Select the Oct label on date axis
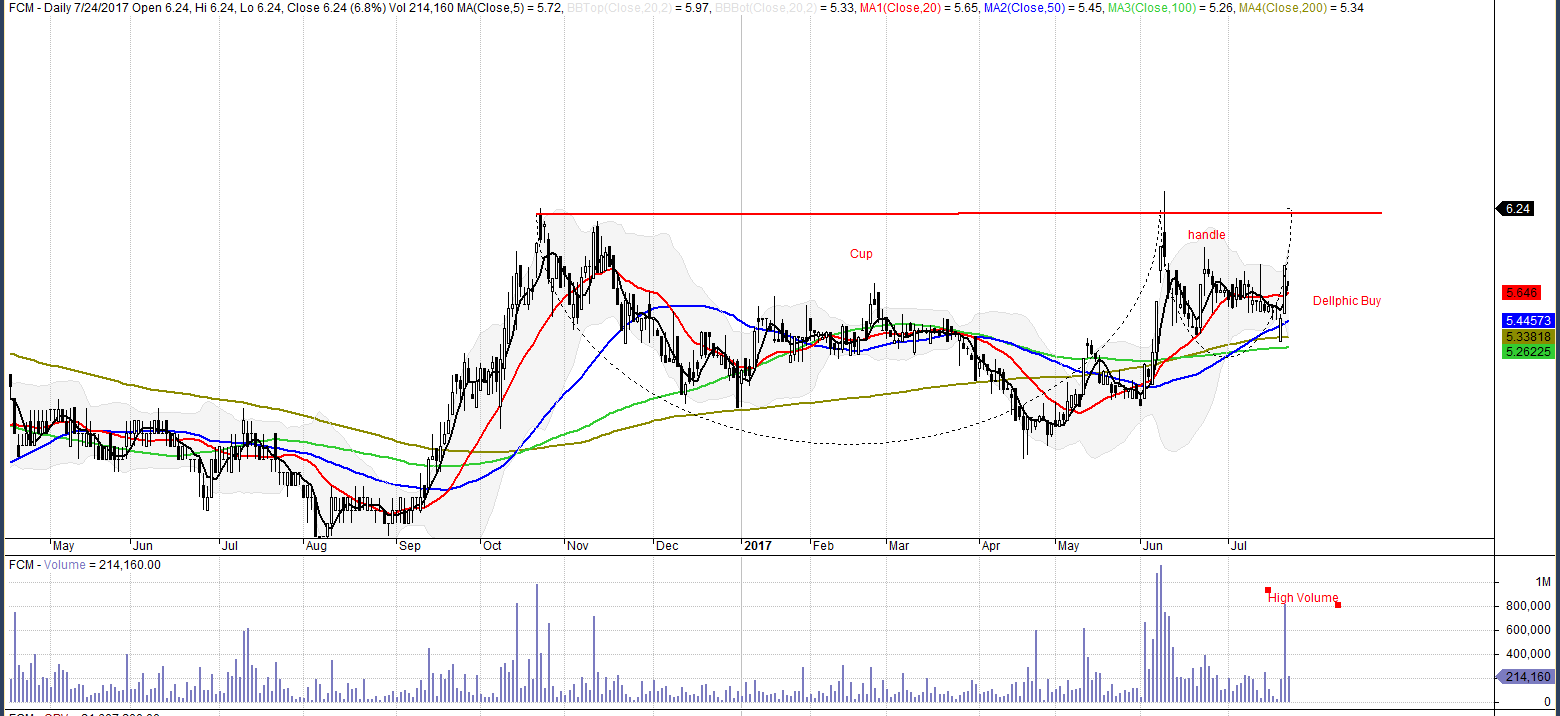1560x716 pixels. [x=492, y=546]
